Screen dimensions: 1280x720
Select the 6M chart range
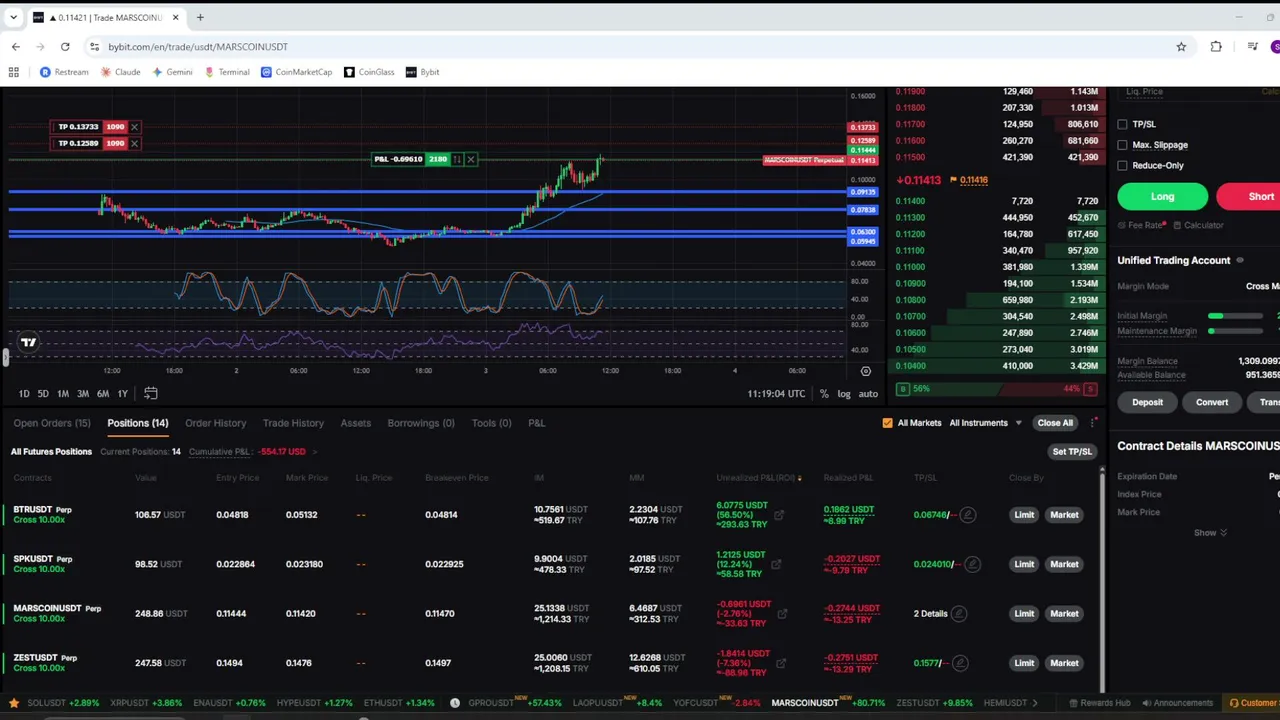tap(103, 394)
